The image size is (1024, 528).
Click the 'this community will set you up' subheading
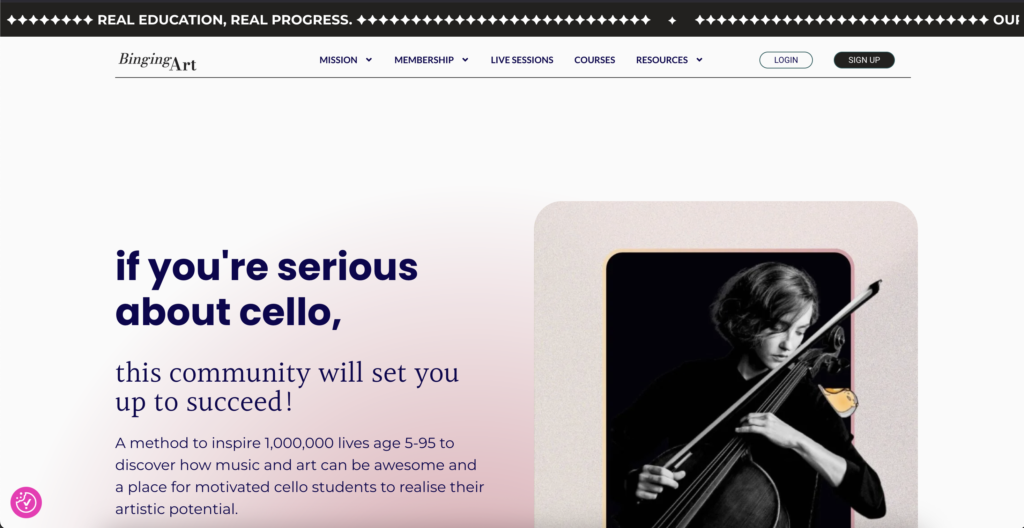click(287, 387)
